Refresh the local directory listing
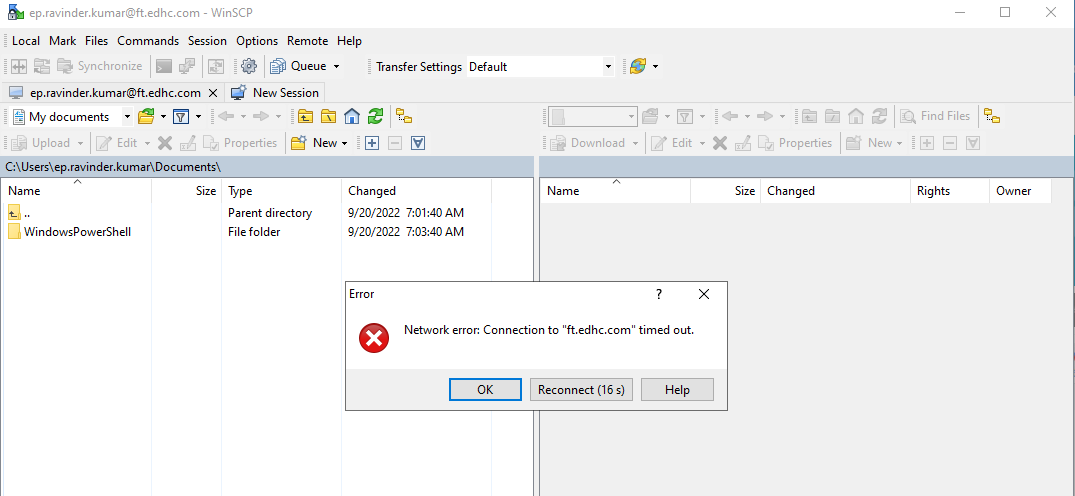Viewport: 1075px width, 496px height. 375,116
